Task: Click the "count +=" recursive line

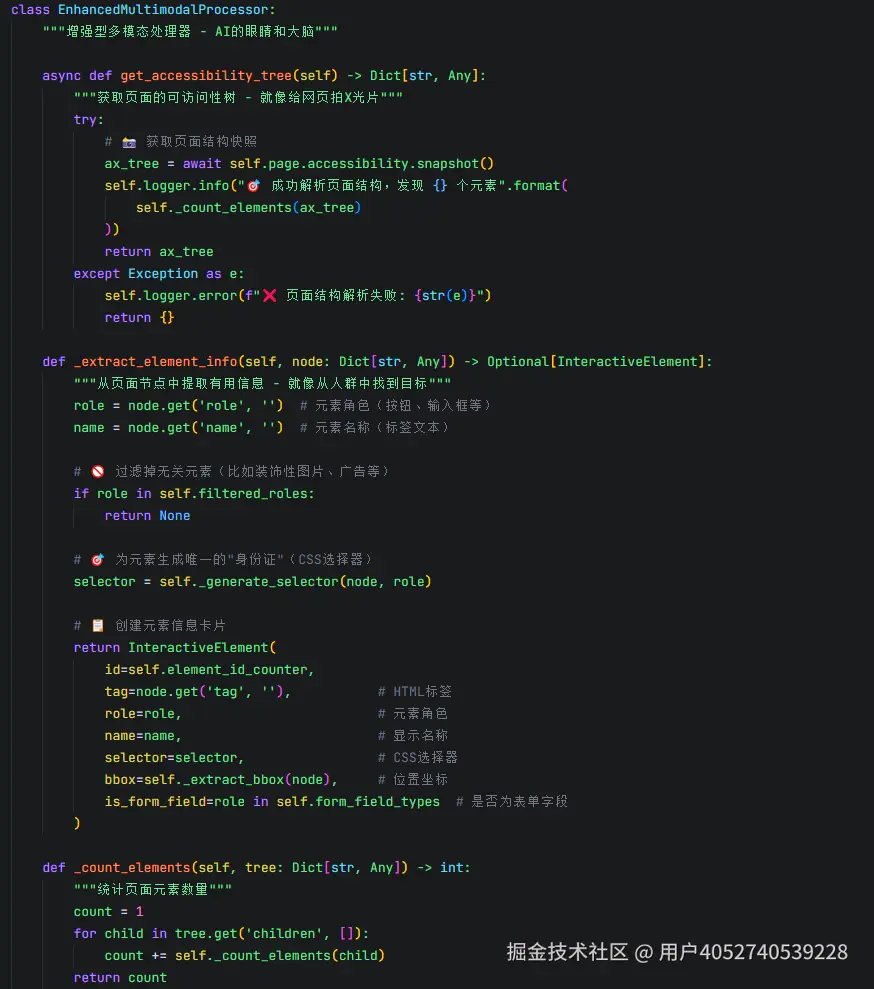Action: click(x=245, y=956)
